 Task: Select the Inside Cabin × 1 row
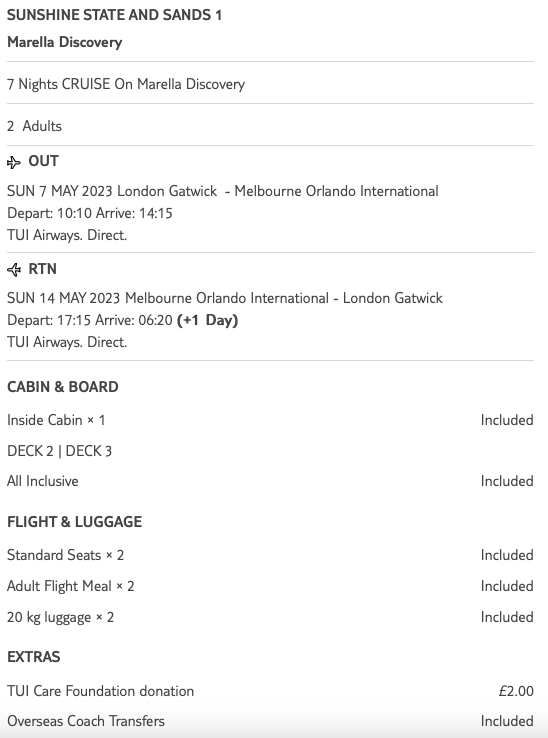pos(270,420)
